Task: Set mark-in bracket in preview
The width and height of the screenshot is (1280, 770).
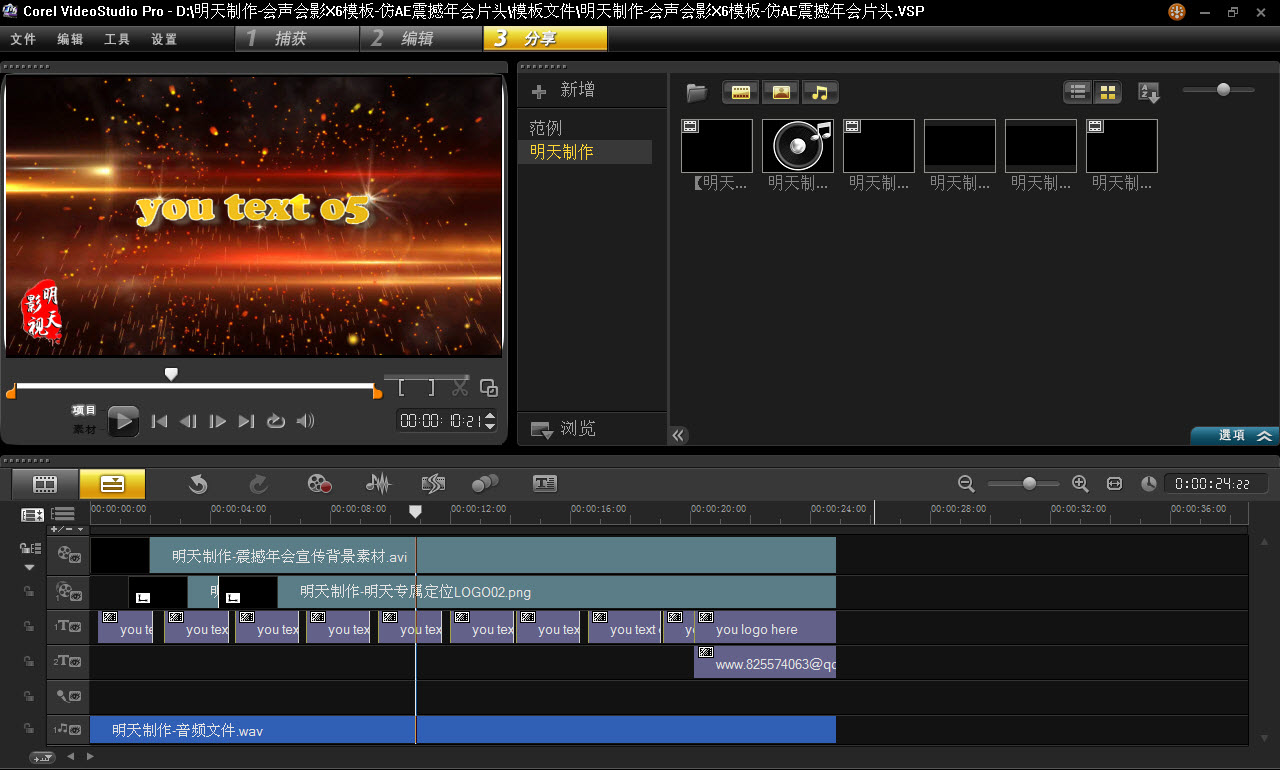Action: click(403, 388)
